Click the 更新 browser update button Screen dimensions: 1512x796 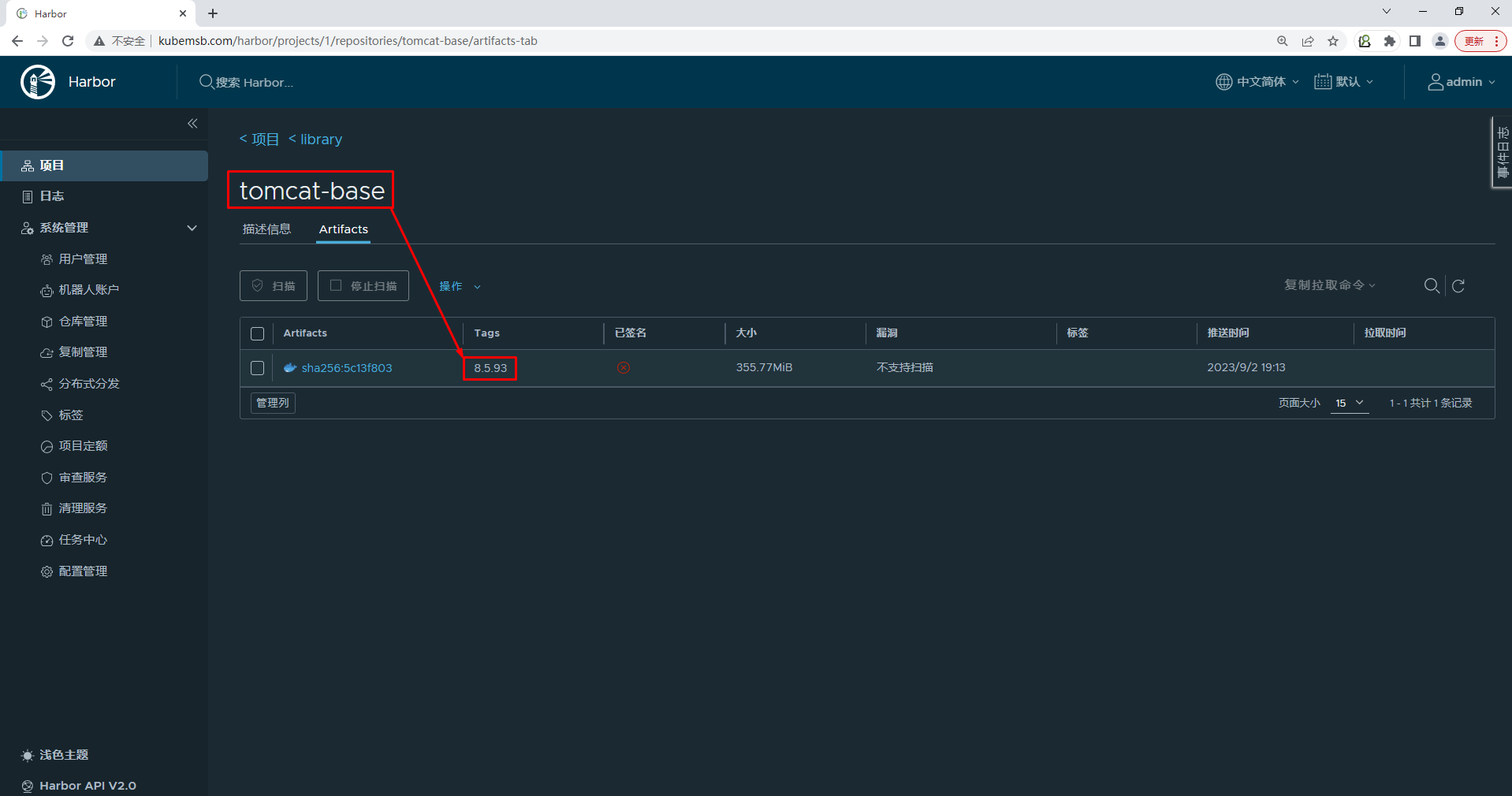point(1481,41)
